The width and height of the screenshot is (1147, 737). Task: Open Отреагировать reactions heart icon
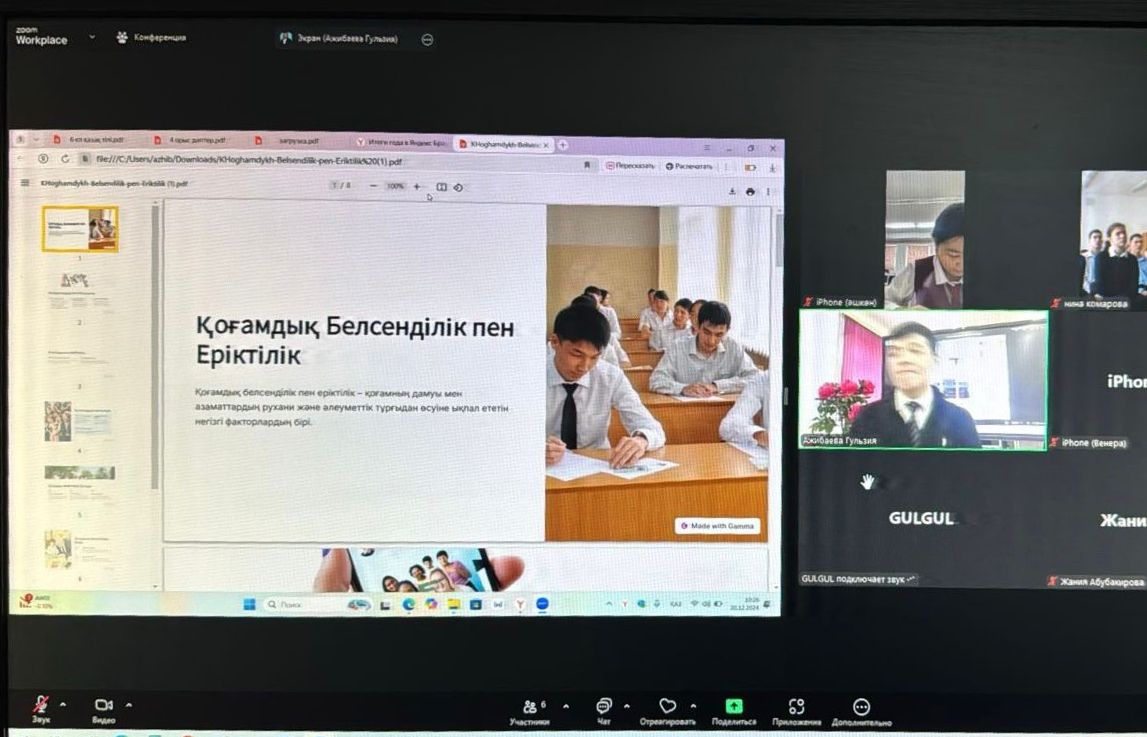click(x=667, y=711)
